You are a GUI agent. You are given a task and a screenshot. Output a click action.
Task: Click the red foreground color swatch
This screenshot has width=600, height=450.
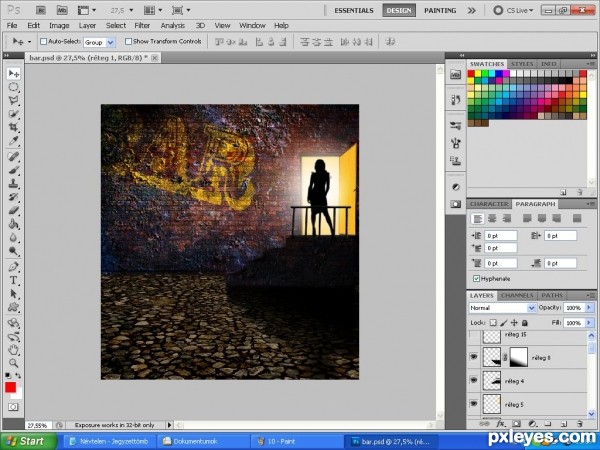point(10,387)
